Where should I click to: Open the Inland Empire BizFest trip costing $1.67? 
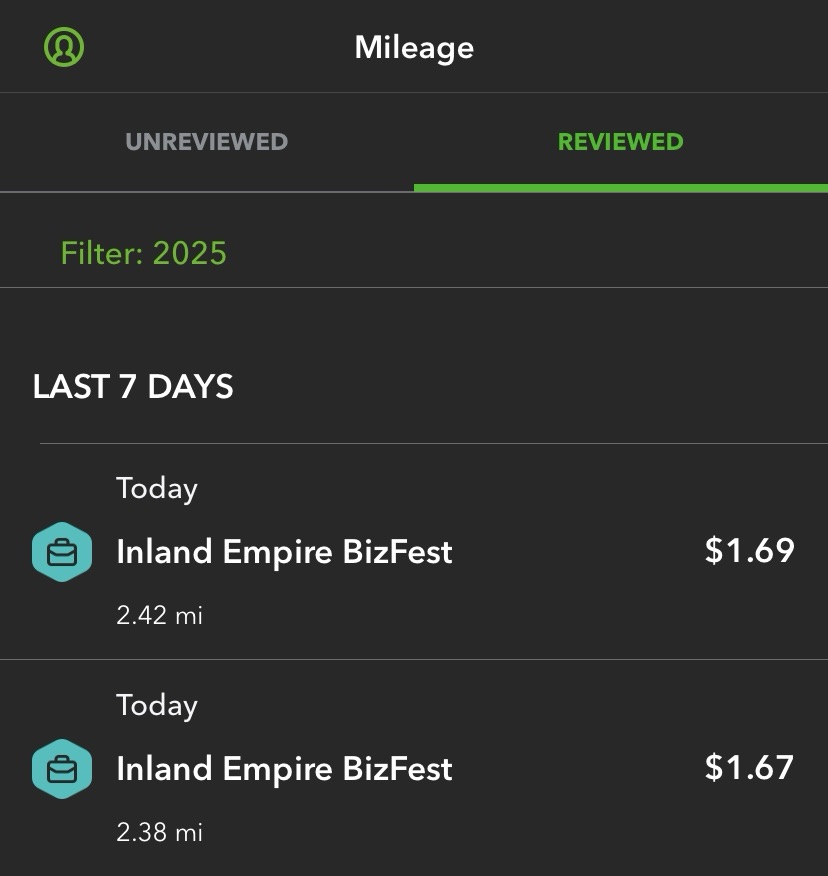(x=284, y=769)
